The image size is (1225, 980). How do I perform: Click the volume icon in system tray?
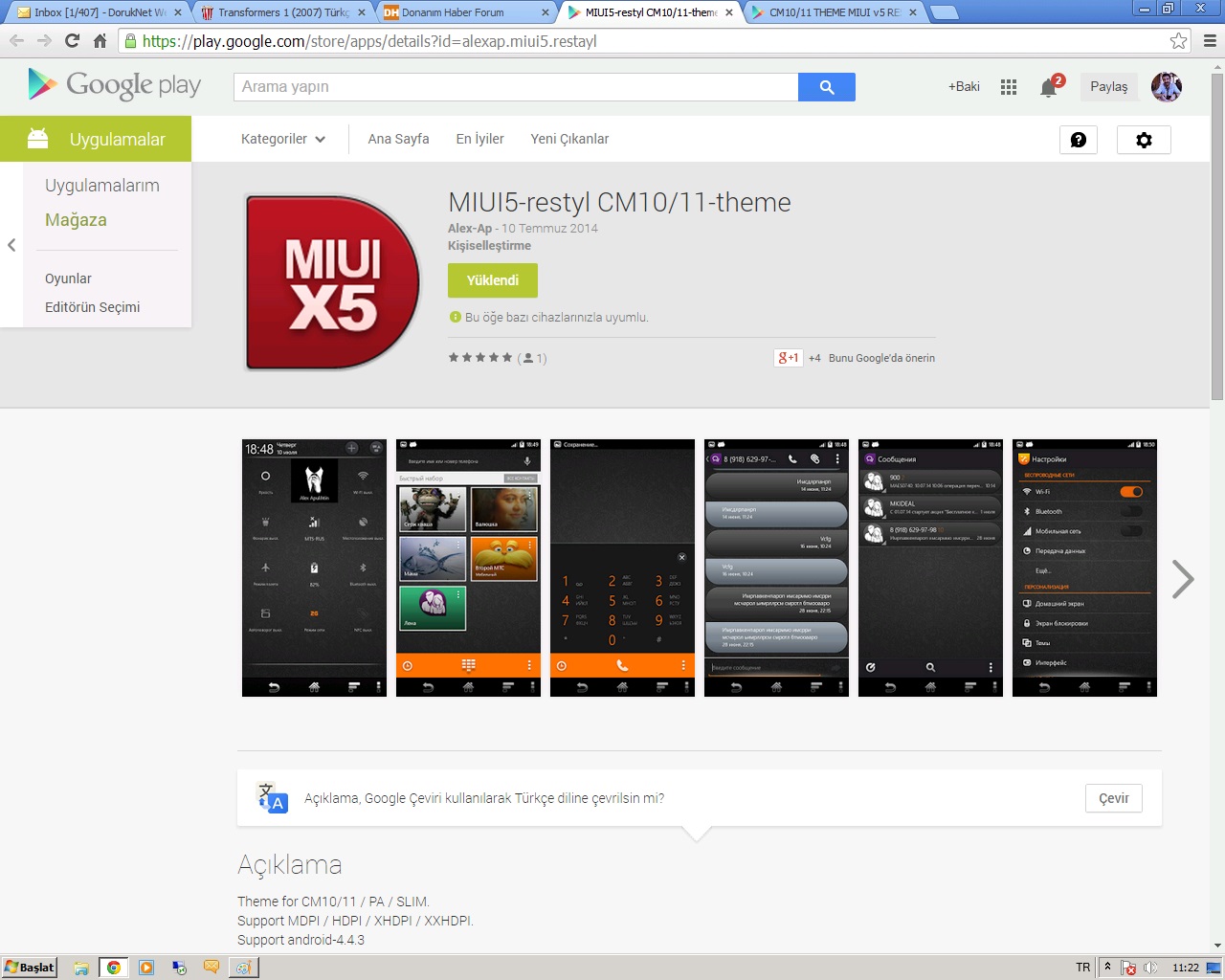coord(1150,968)
